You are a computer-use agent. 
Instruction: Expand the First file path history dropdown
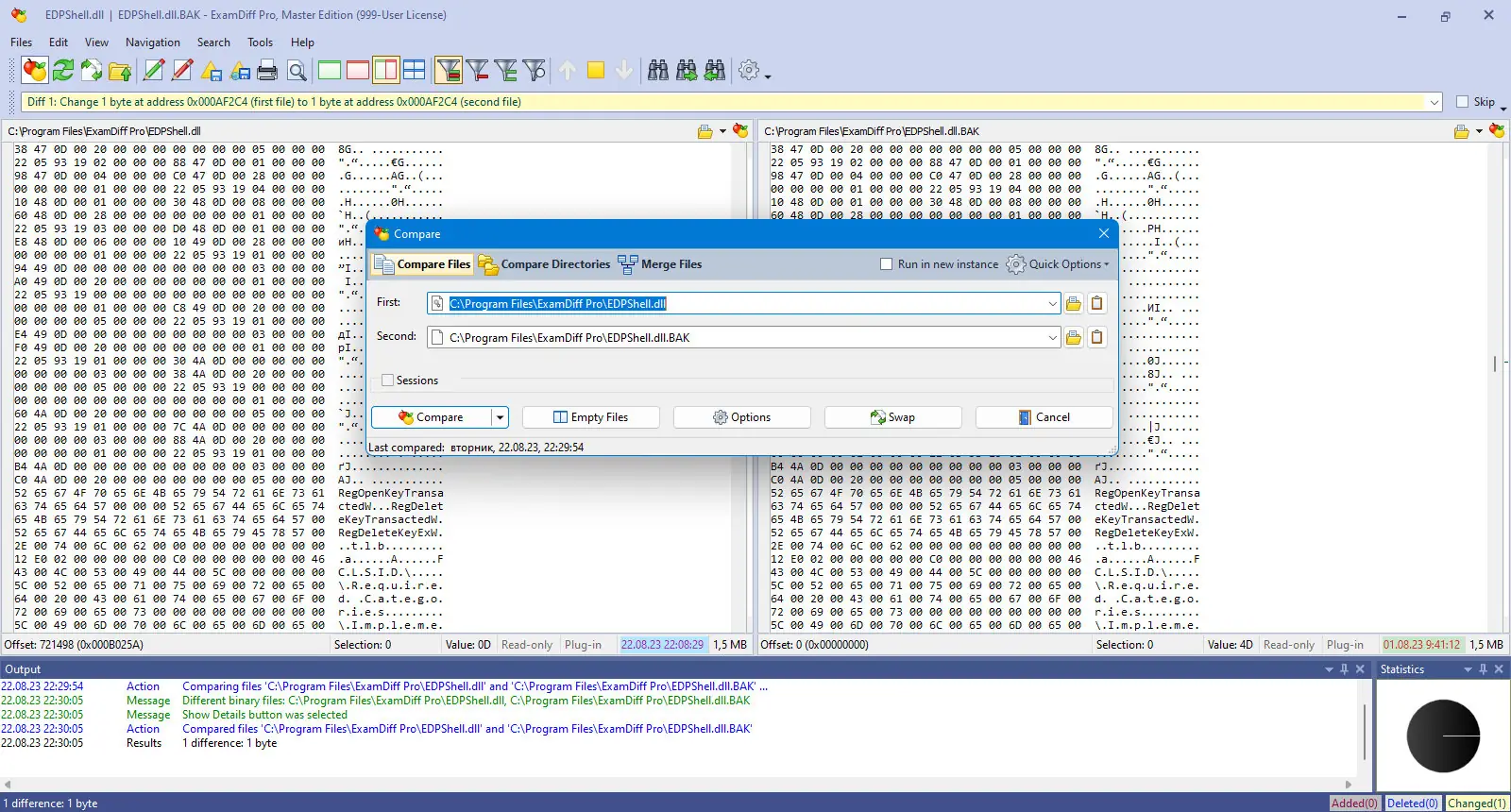1052,303
